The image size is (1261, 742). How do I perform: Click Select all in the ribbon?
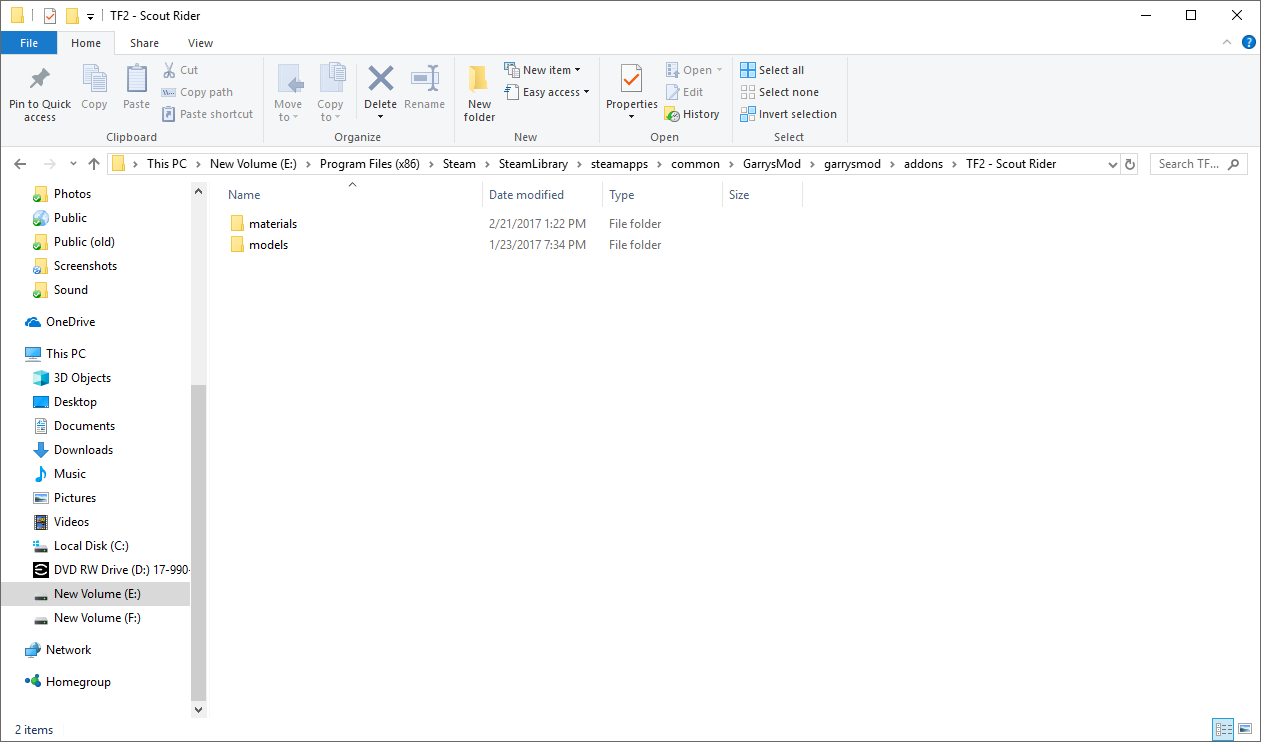[x=772, y=70]
